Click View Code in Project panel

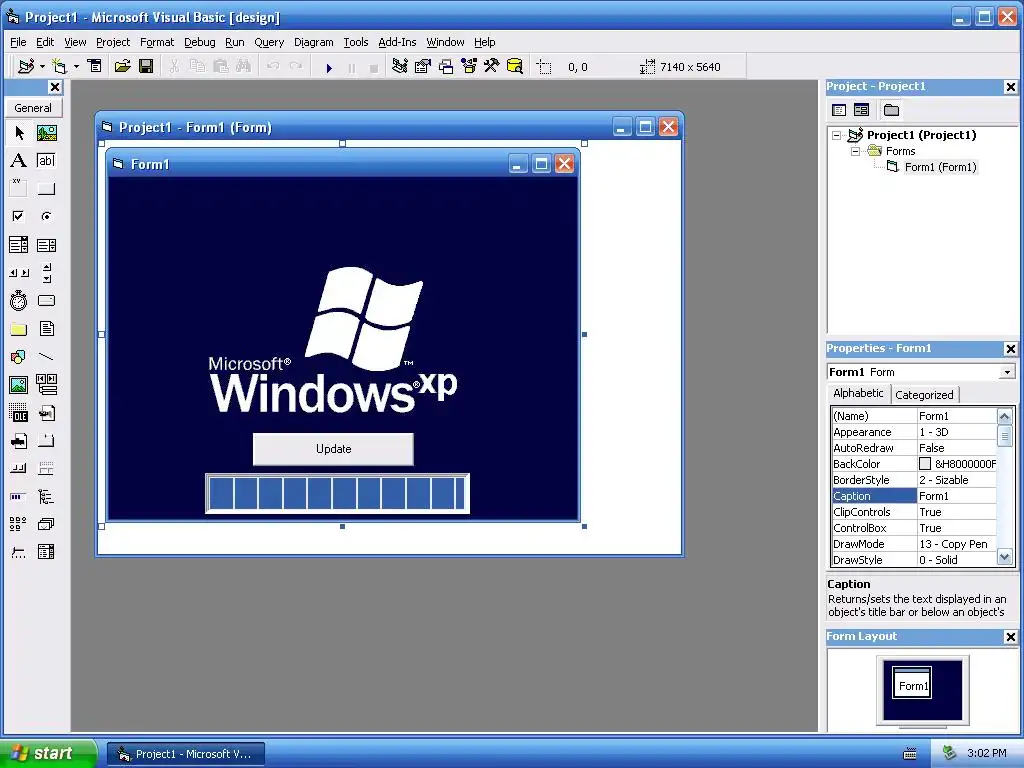tap(839, 110)
